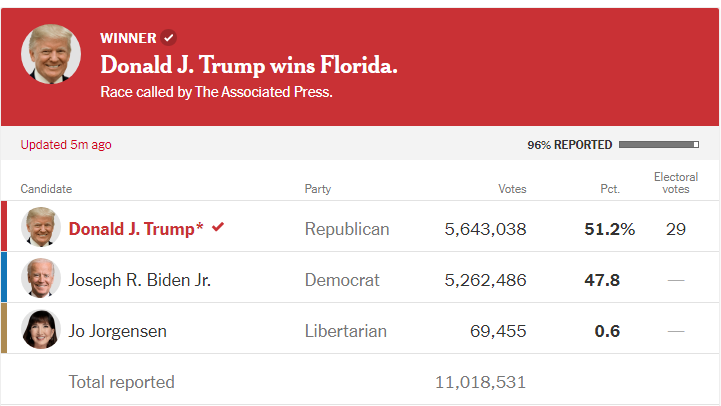This screenshot has height=406, width=721.
Task: Click Trump's large portrait in the red banner
Action: pyautogui.click(x=51, y=54)
